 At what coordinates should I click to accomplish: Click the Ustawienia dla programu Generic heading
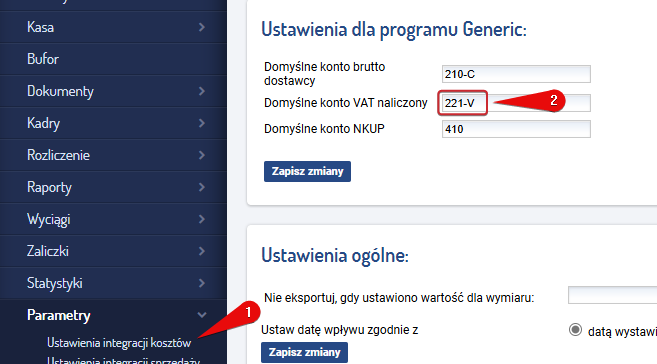pyautogui.click(x=394, y=30)
